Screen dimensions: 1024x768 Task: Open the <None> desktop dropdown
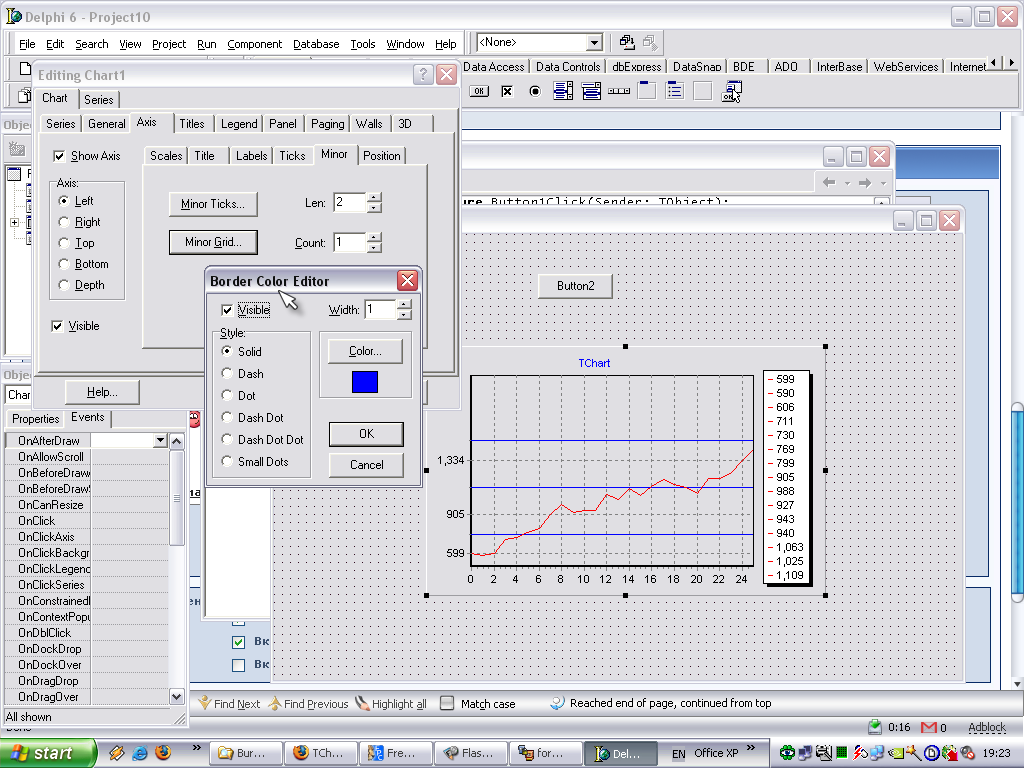(x=594, y=43)
